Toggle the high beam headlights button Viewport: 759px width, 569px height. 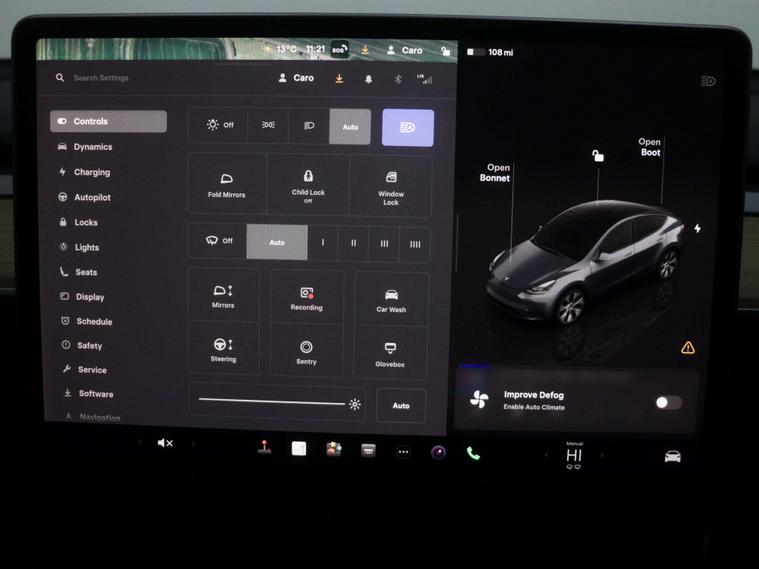click(x=407, y=127)
